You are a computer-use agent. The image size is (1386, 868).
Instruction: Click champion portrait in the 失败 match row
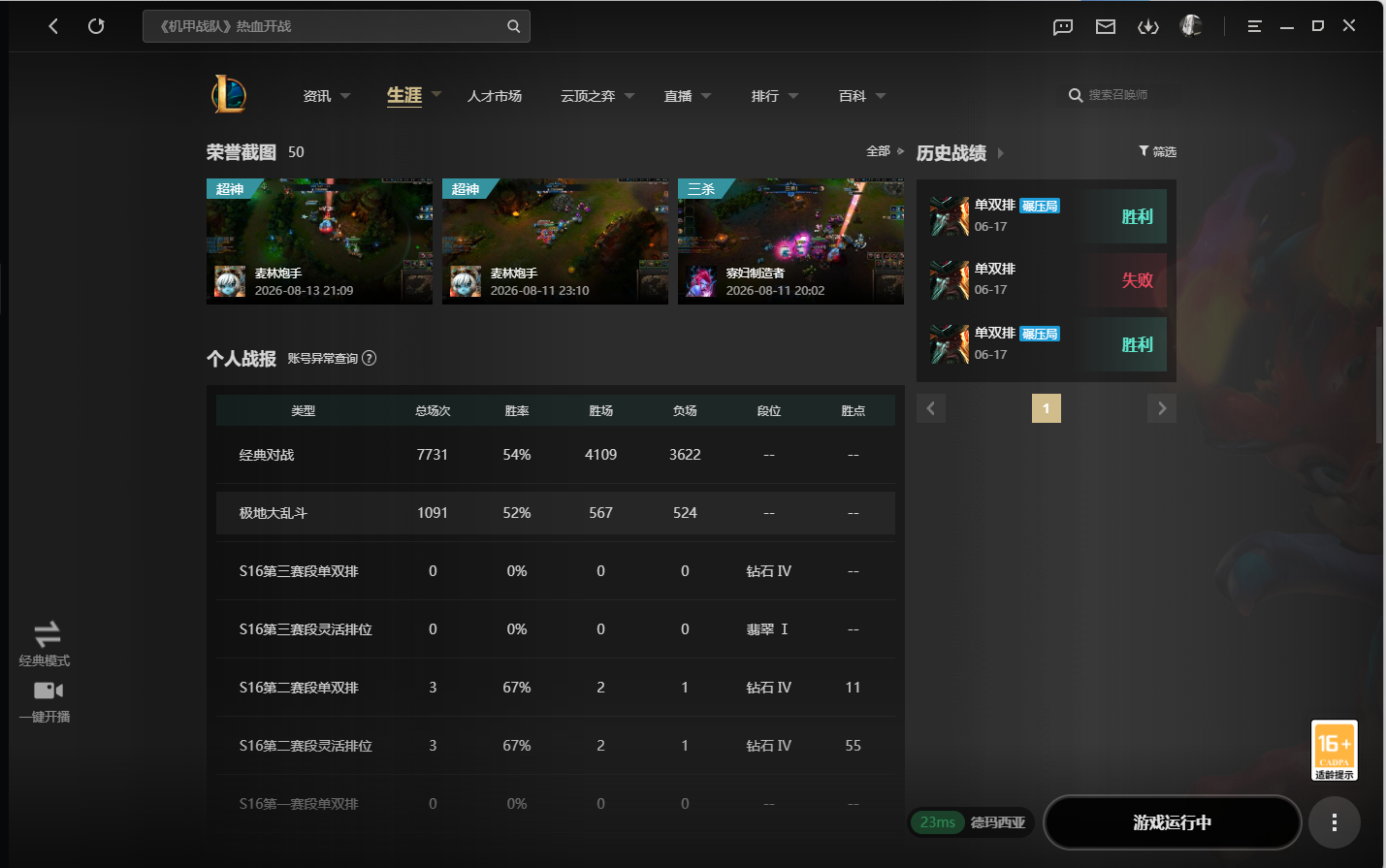[949, 280]
